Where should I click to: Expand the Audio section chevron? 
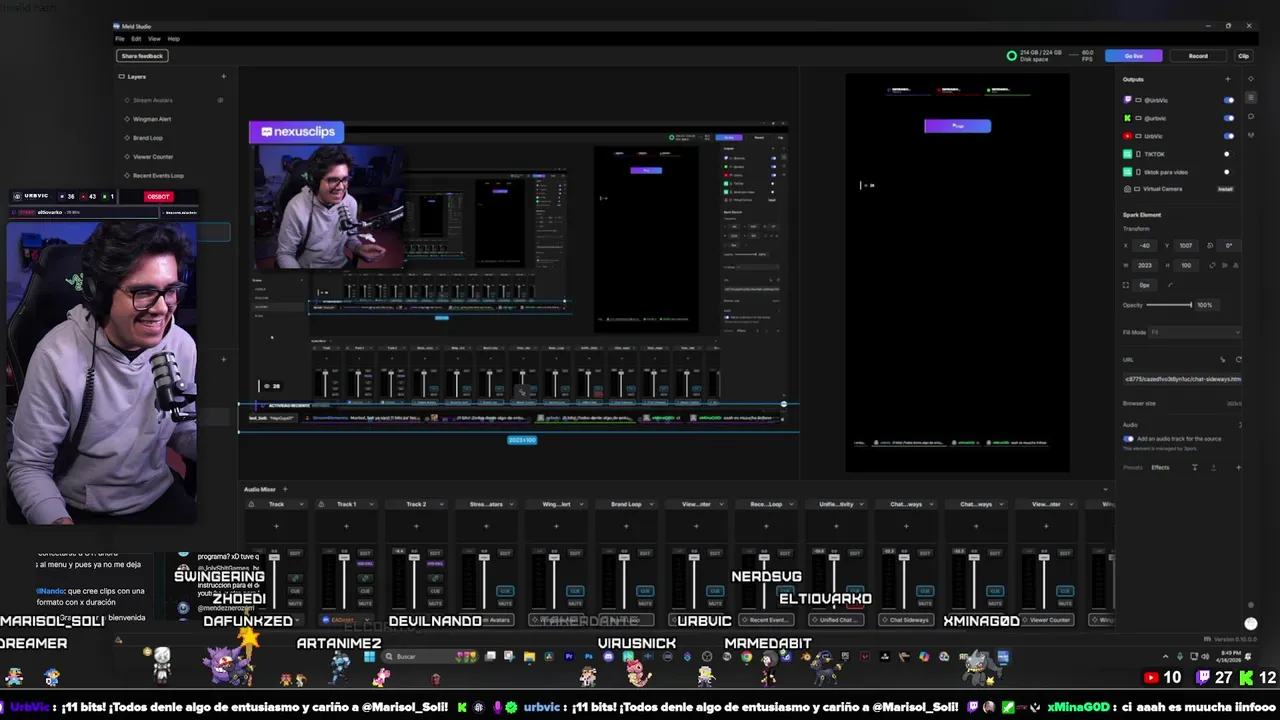(1239, 425)
